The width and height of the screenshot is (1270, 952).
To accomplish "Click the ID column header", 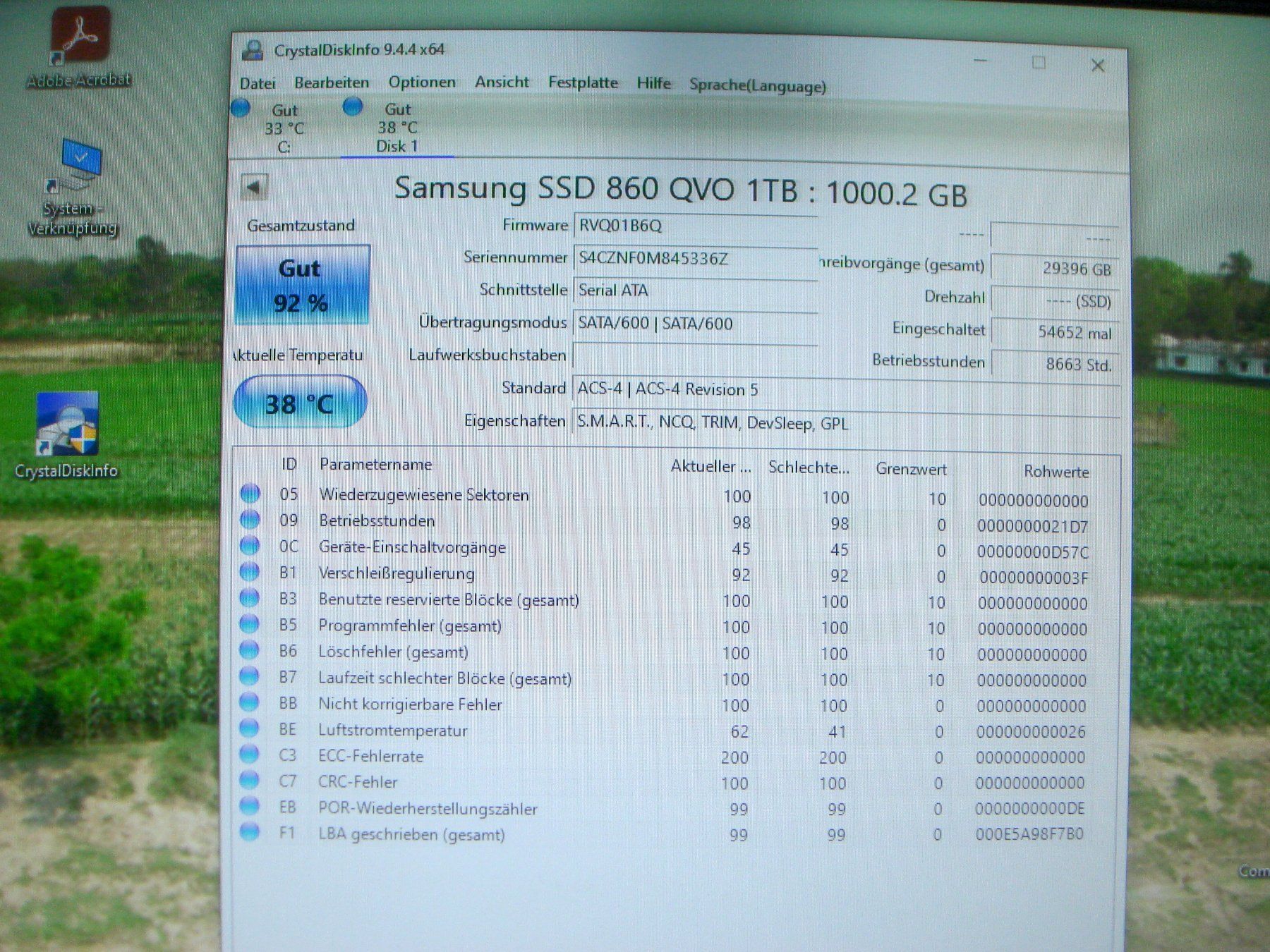I will (x=289, y=464).
